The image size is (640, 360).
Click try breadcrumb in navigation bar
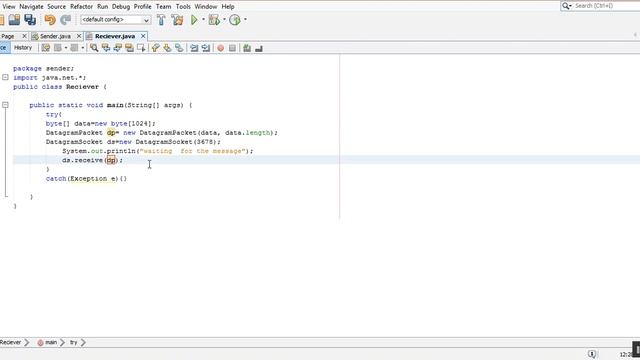pos(73,342)
